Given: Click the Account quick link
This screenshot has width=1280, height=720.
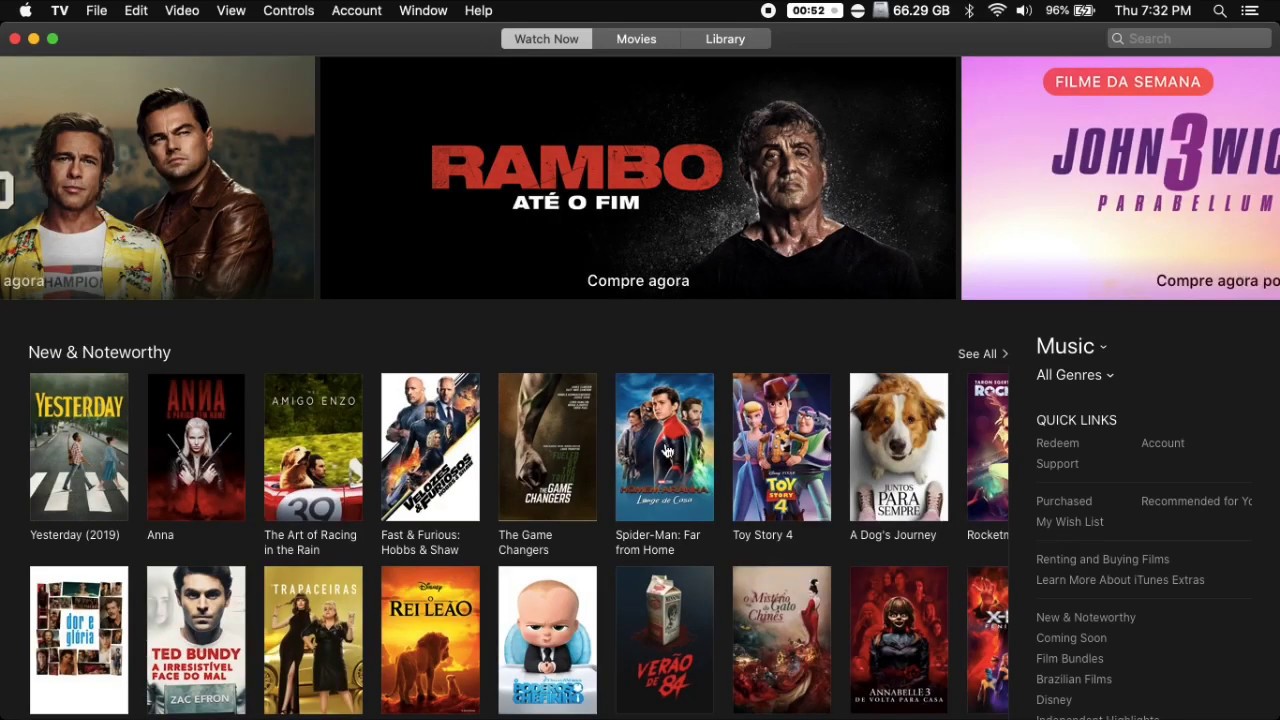Looking at the screenshot, I should coord(1162,443).
